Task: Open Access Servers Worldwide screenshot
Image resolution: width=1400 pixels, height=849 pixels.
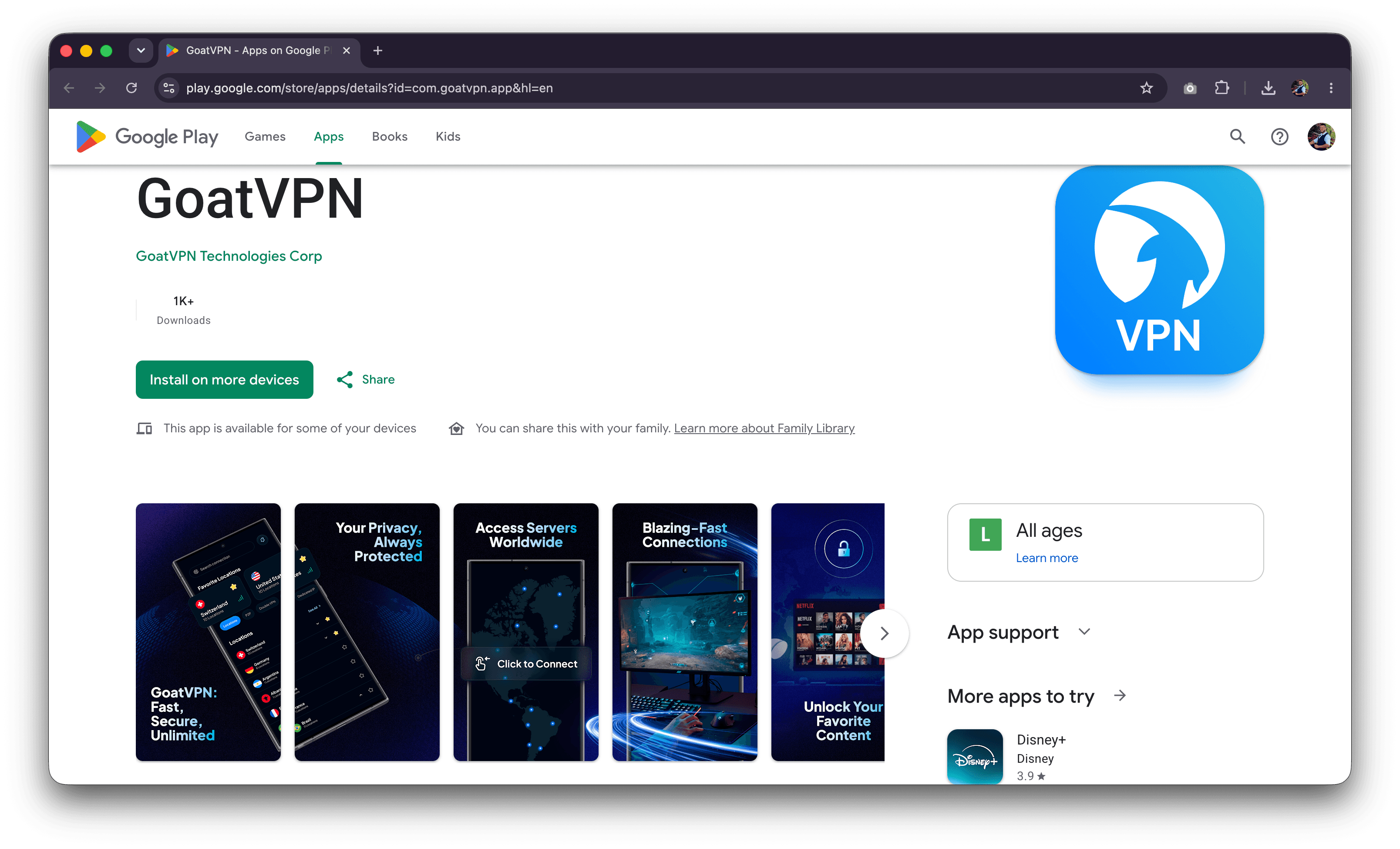Action: tap(526, 632)
